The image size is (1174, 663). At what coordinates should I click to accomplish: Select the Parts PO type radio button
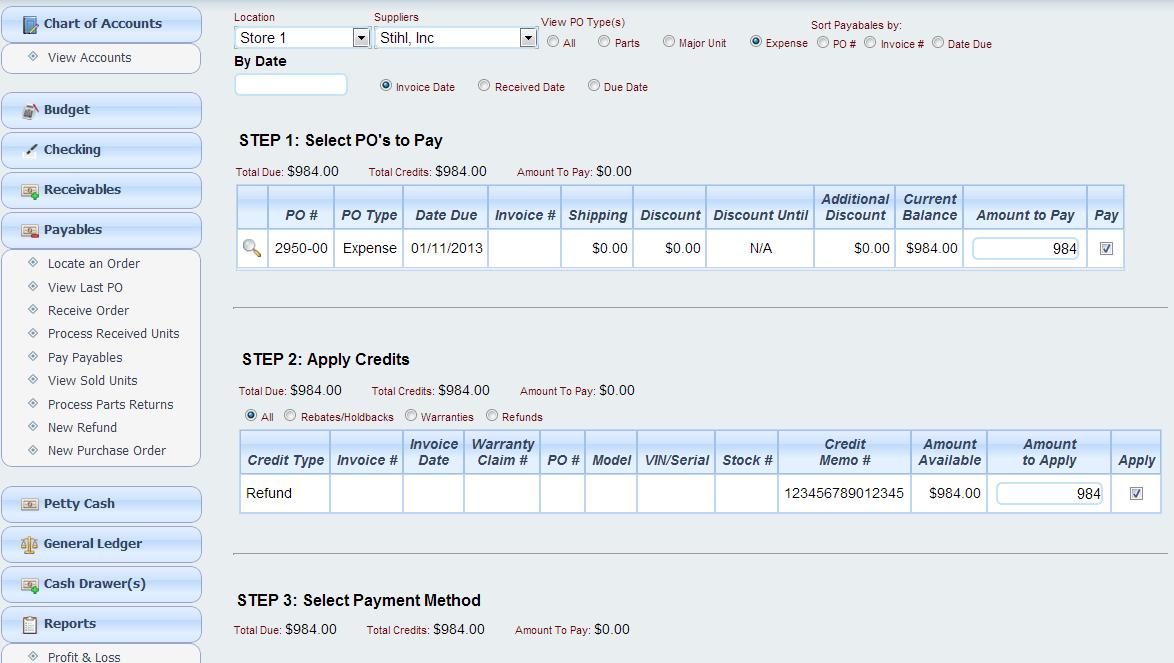[604, 42]
